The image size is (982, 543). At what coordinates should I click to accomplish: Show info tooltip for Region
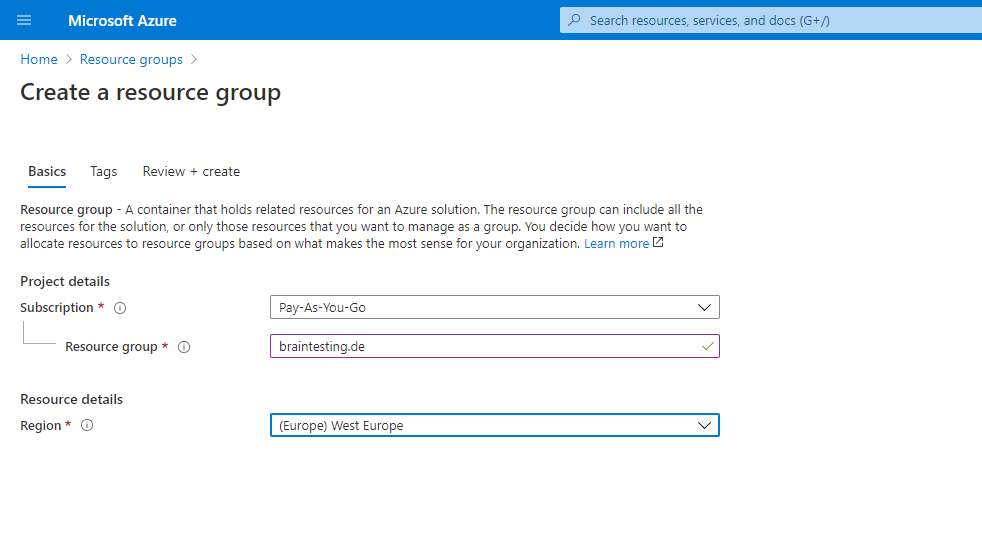coord(87,425)
